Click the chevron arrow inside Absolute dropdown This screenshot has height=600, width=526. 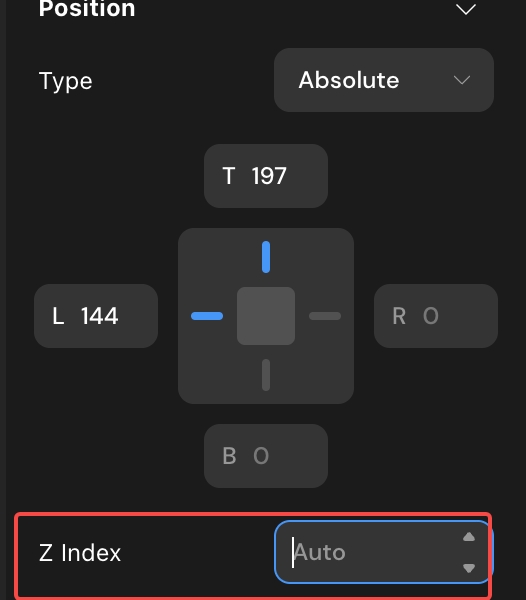(x=462, y=80)
